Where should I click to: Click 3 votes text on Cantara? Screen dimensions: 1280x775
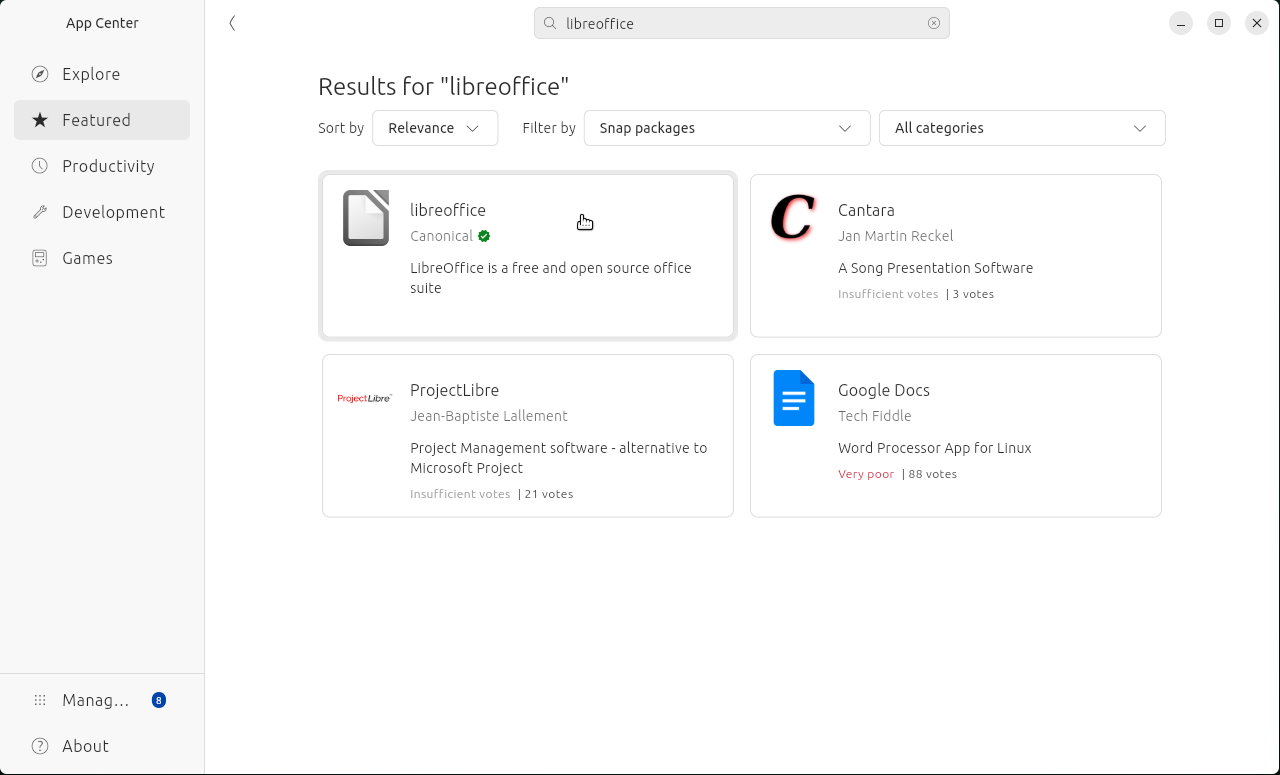[x=973, y=294]
